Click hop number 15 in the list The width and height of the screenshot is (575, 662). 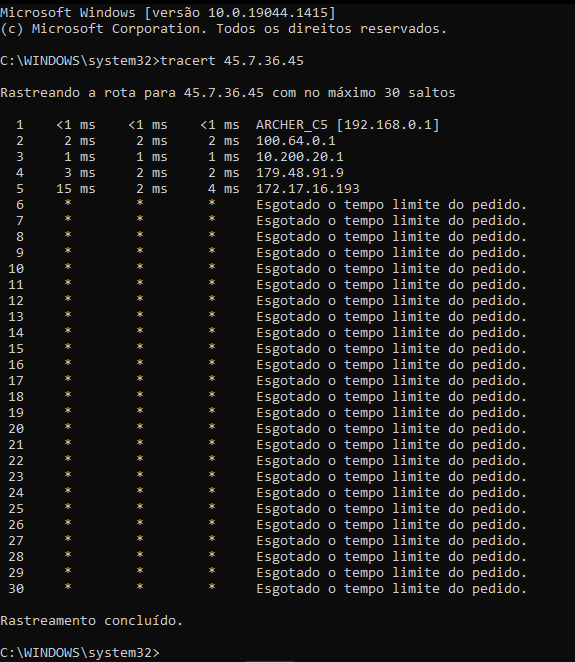(x=16, y=349)
